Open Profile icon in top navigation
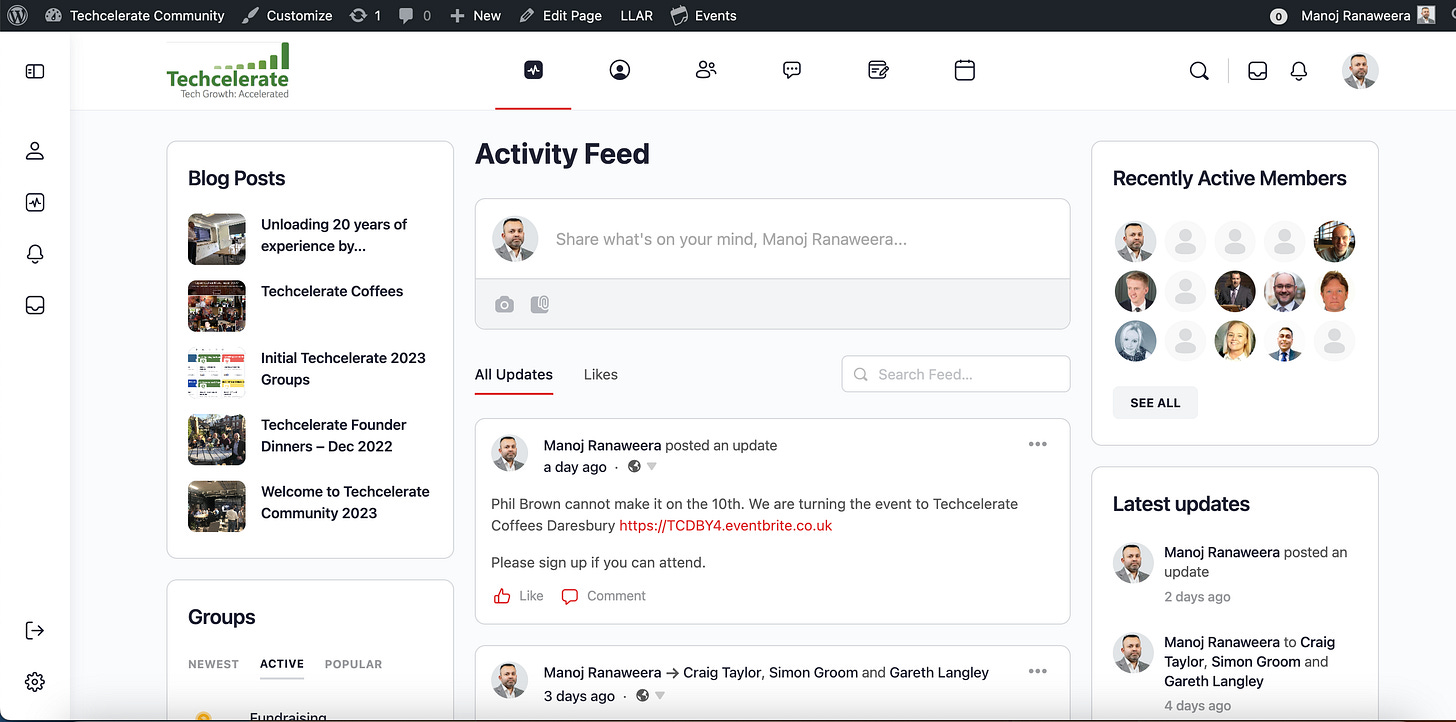 [620, 70]
